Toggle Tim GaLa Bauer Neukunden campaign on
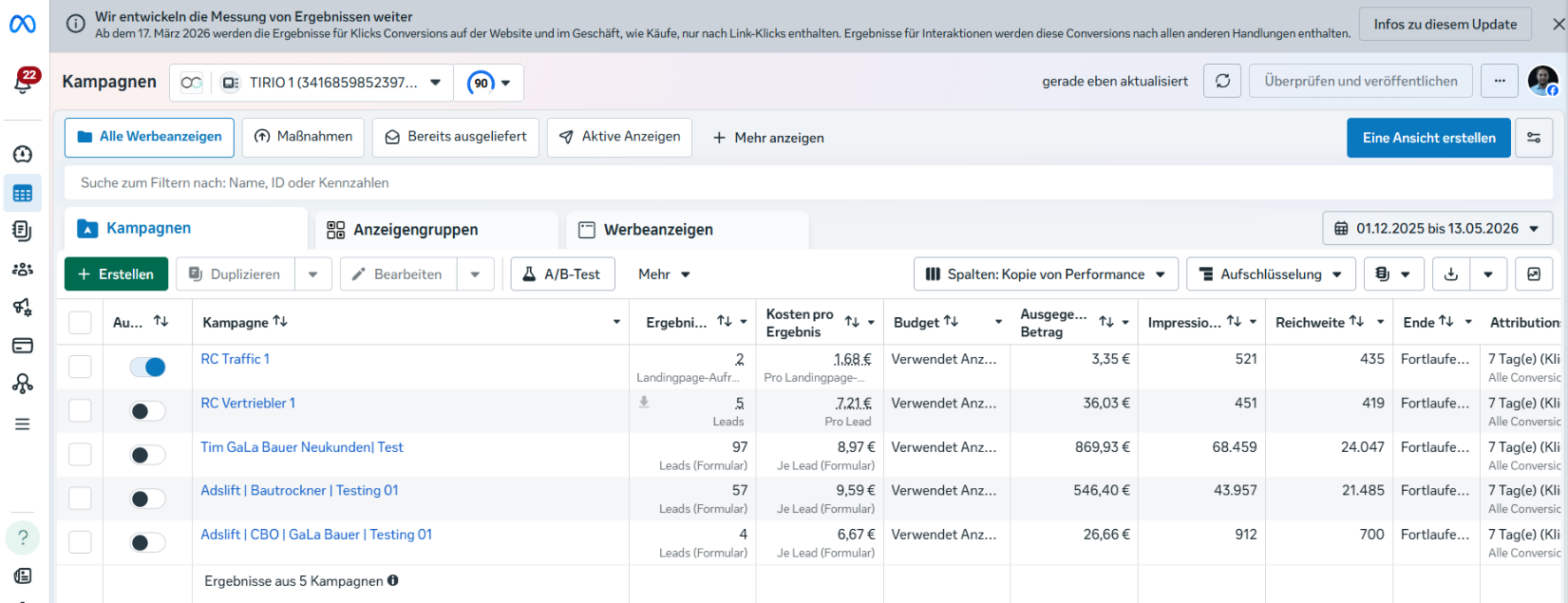 point(147,455)
